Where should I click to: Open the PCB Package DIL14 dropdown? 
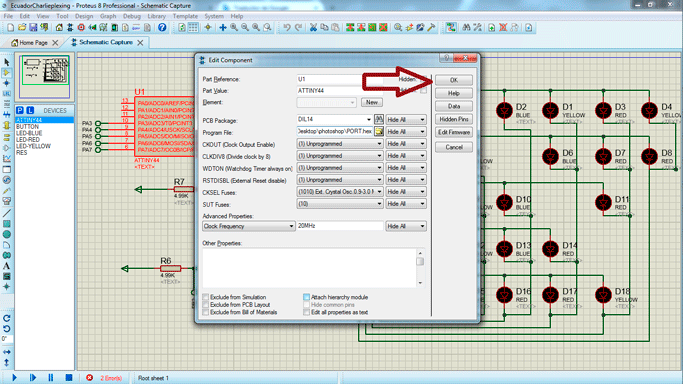(369, 119)
